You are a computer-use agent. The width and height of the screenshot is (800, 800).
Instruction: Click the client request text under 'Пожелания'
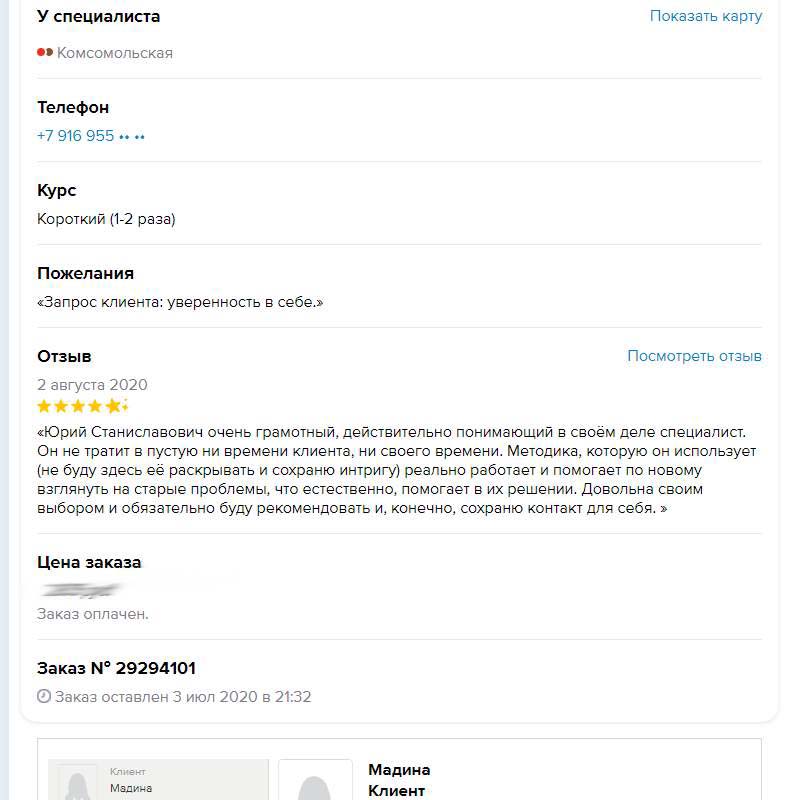[180, 301]
